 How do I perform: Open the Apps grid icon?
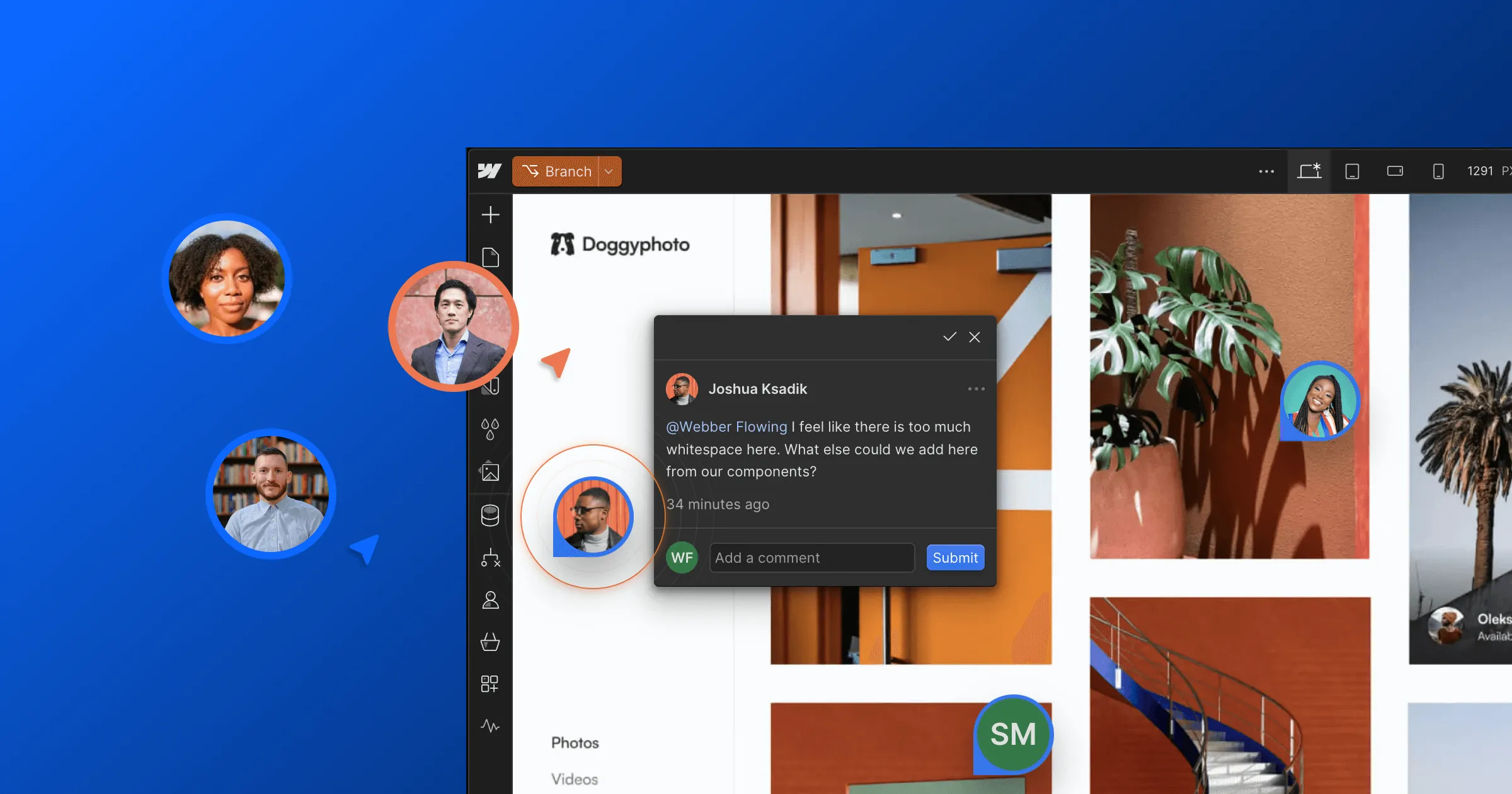(490, 684)
